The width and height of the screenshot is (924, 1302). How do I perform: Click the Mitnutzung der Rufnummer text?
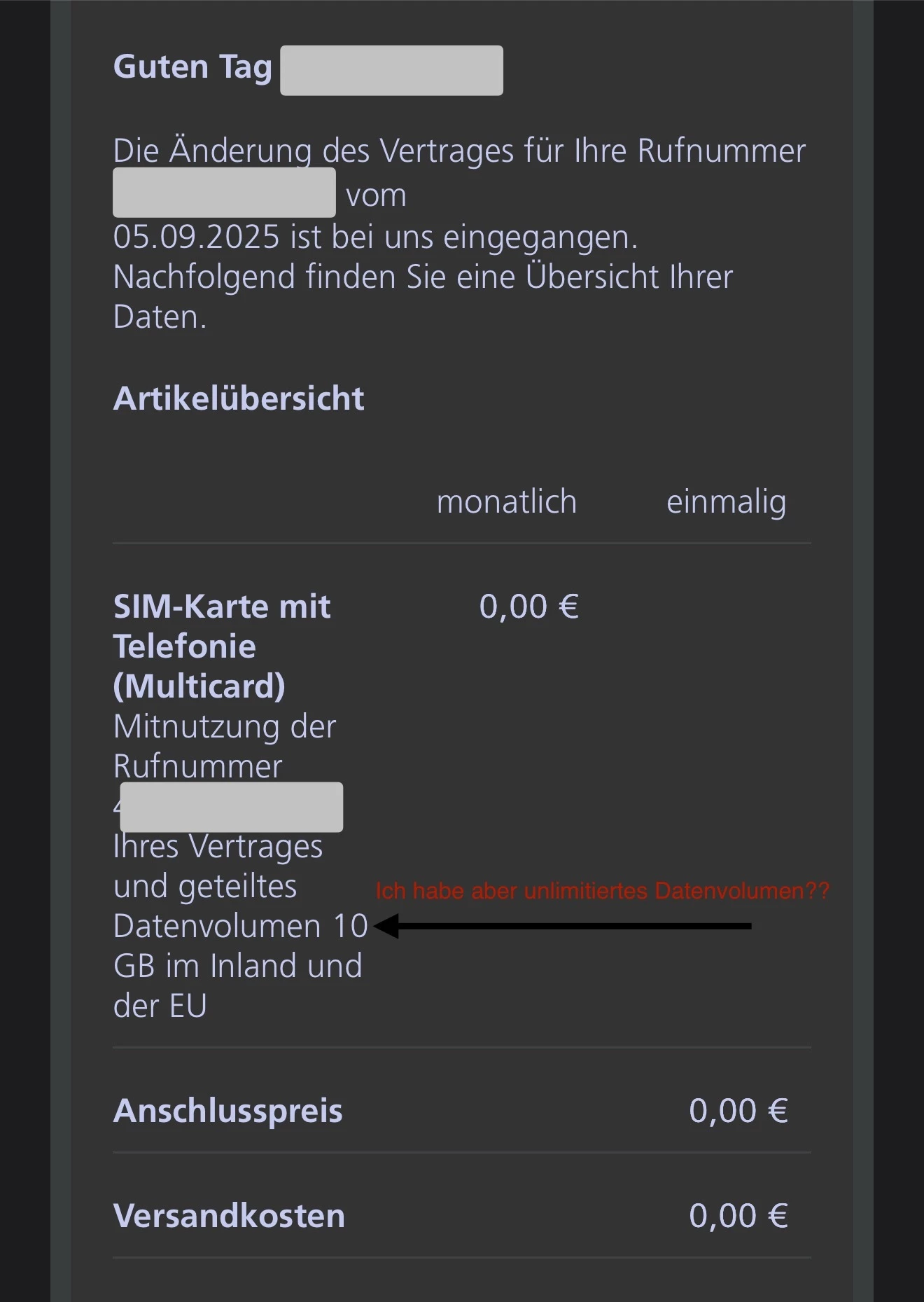224,746
